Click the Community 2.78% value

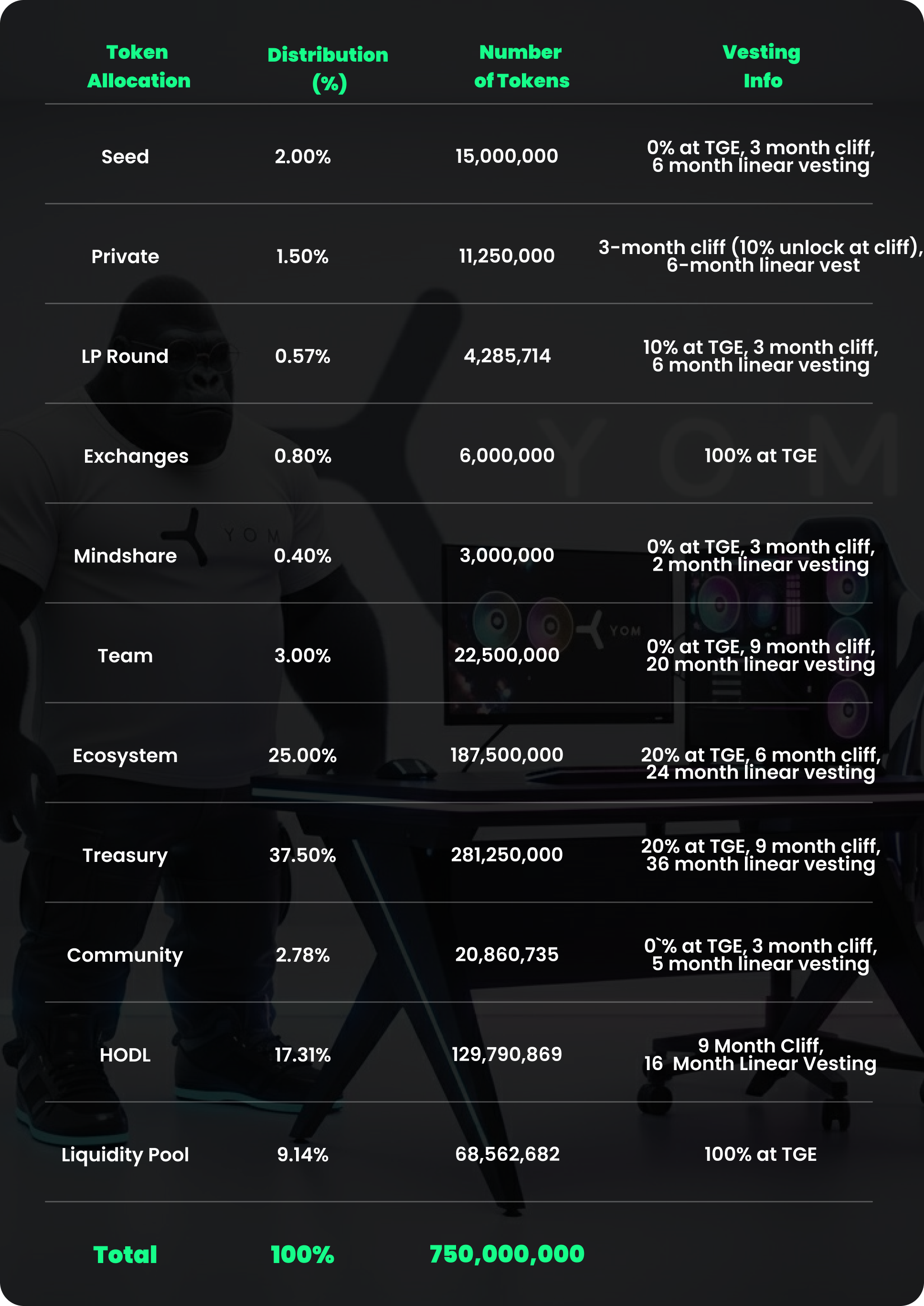point(303,955)
